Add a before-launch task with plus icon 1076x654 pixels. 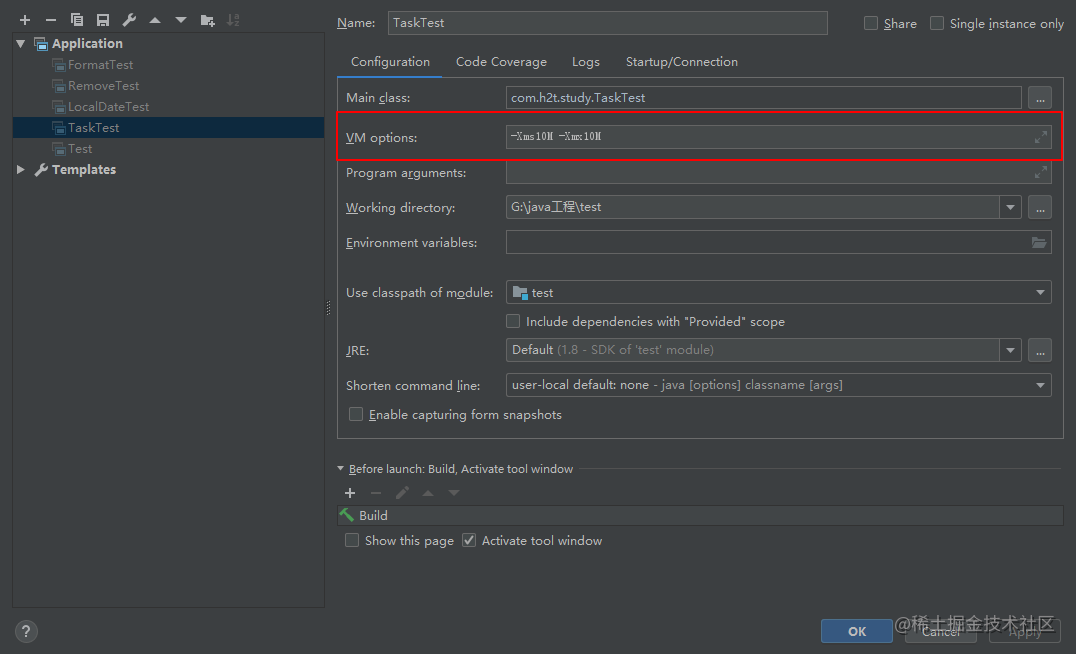click(350, 493)
